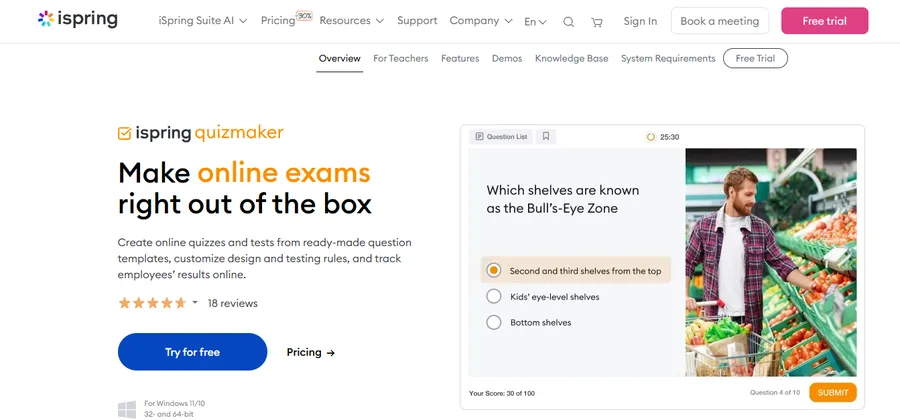
Task: Open the System Requirements tab
Action: 668,58
